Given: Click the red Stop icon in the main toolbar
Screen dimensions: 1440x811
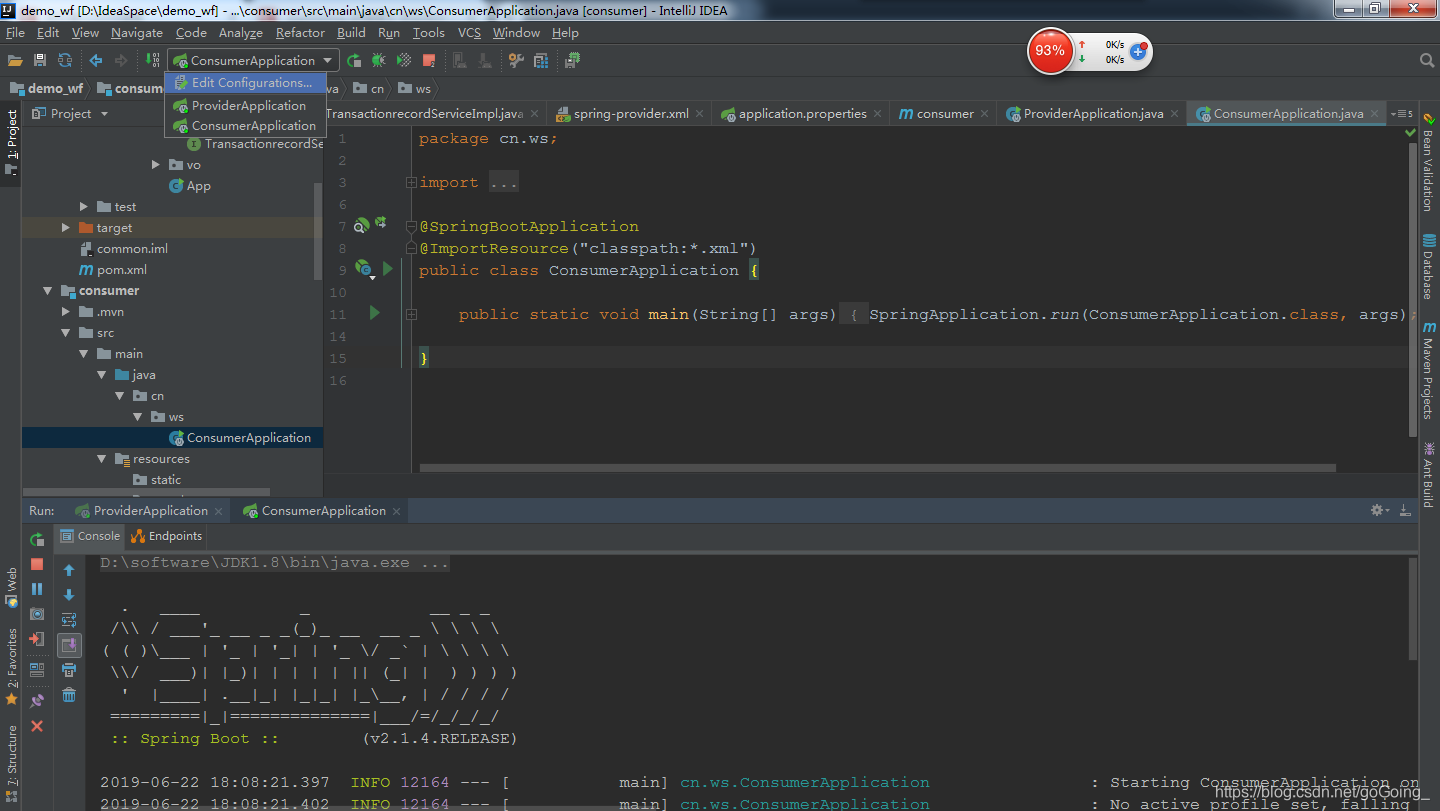Looking at the screenshot, I should pyautogui.click(x=429, y=61).
